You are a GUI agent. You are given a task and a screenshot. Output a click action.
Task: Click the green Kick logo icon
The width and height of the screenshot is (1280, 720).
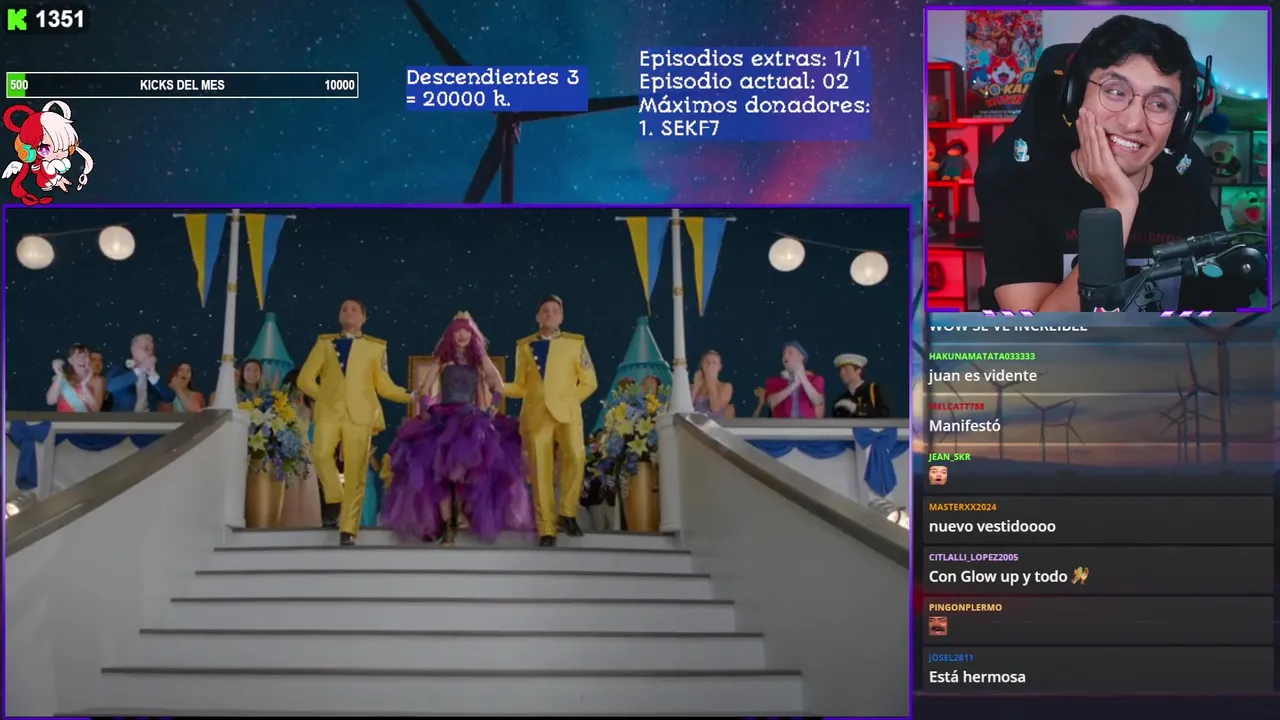17,19
